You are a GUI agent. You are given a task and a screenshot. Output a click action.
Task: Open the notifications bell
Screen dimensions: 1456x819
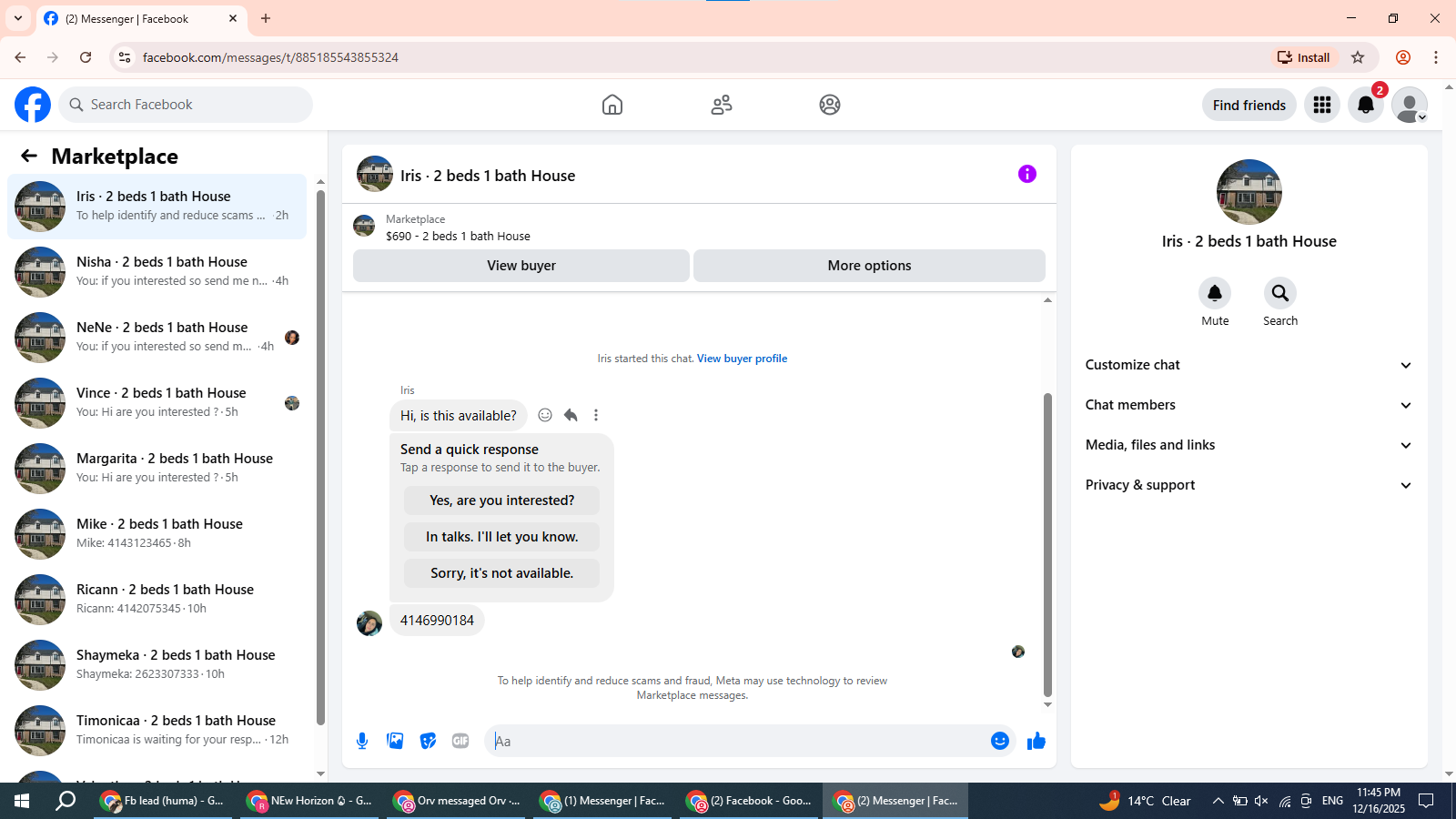(x=1366, y=105)
